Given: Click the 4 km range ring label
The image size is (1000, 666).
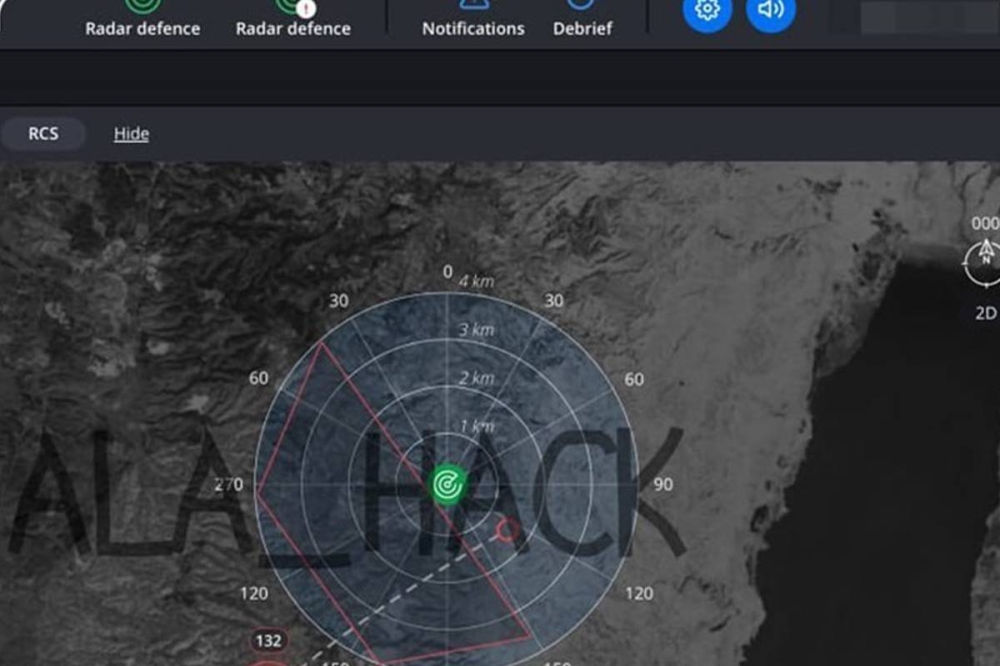Looking at the screenshot, I should (x=476, y=281).
